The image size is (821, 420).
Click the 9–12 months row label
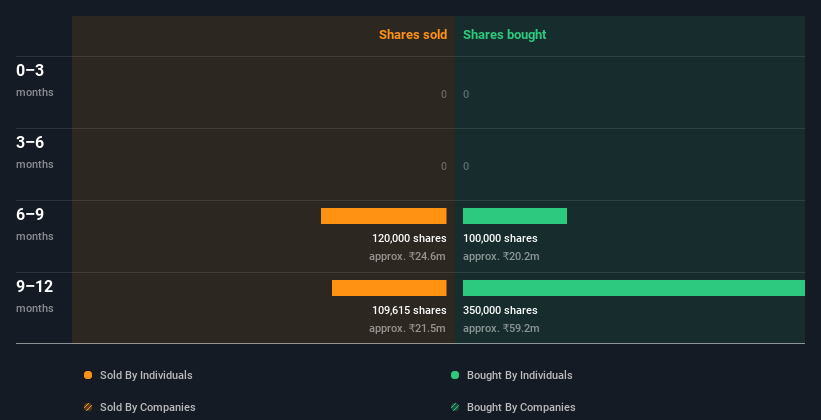click(35, 296)
